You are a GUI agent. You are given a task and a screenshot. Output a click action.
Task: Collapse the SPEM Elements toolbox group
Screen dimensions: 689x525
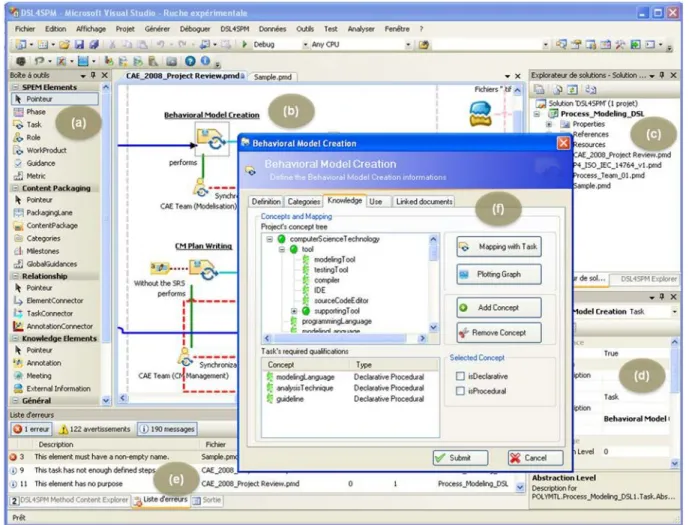pyautogui.click(x=15, y=87)
